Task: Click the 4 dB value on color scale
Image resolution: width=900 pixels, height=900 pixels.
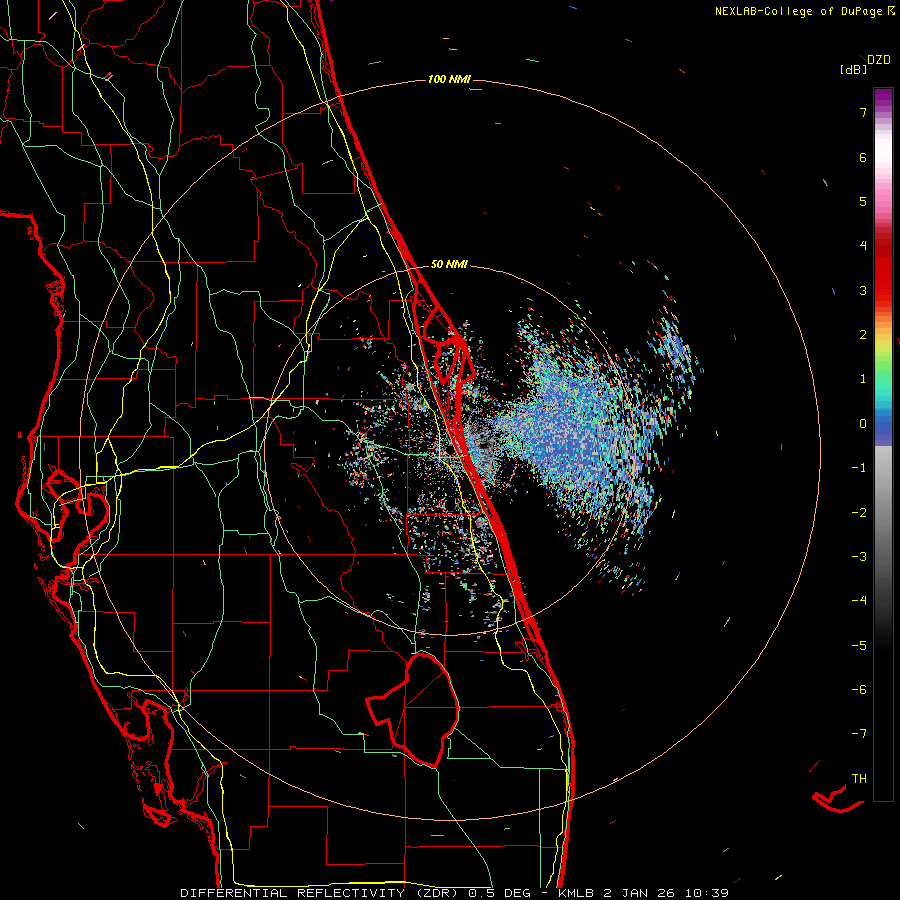Action: [863, 246]
